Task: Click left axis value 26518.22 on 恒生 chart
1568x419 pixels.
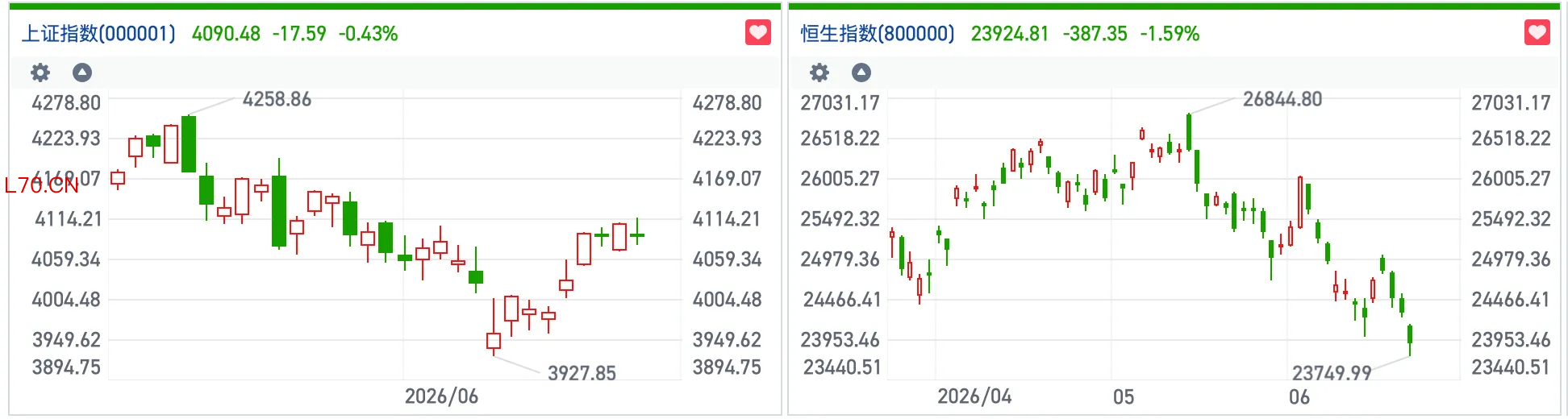Action: coord(840,139)
